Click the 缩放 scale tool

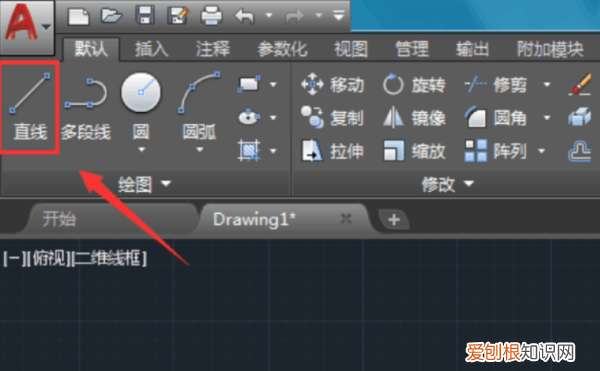414,151
